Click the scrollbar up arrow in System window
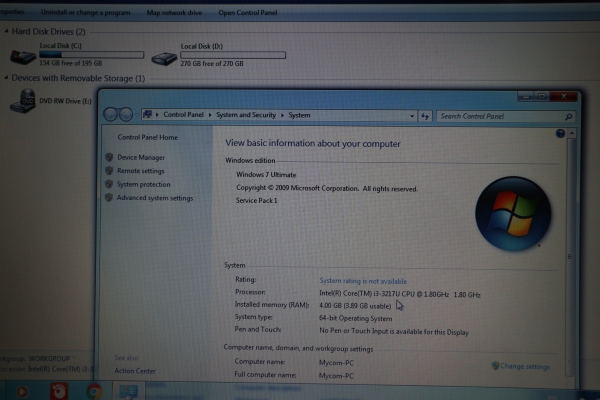This screenshot has height=400, width=600. (571, 133)
